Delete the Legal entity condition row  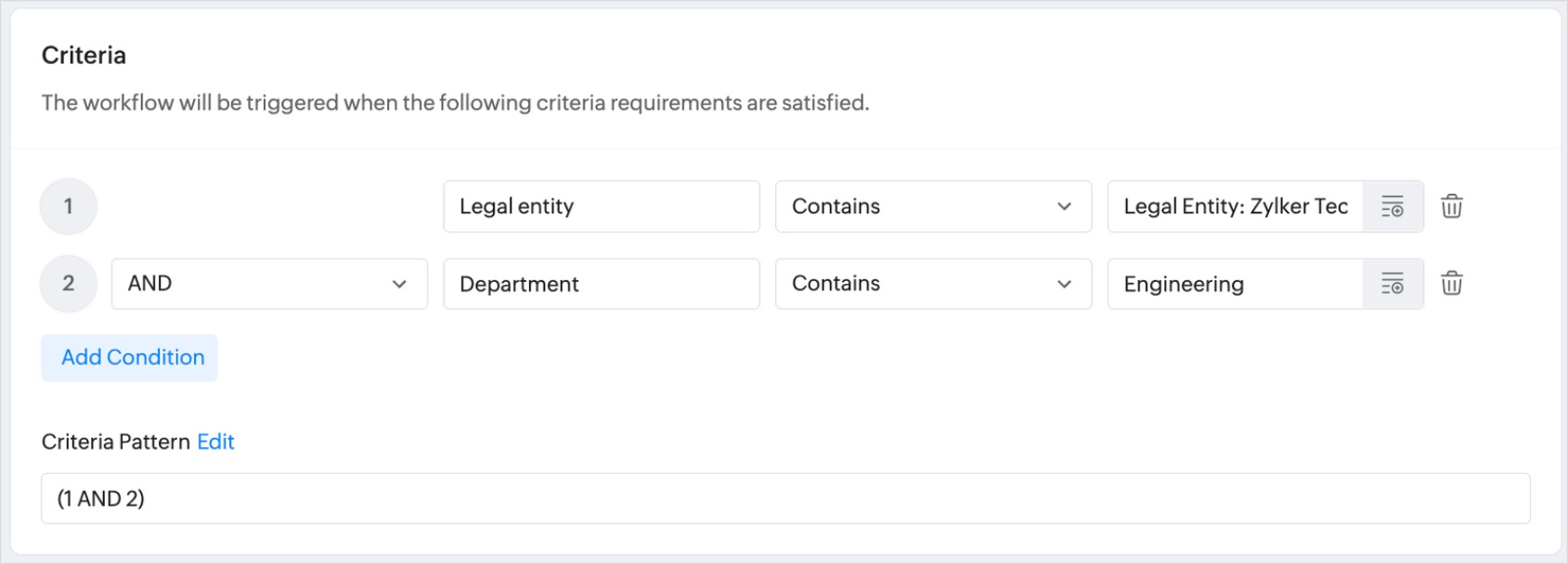coord(1452,206)
